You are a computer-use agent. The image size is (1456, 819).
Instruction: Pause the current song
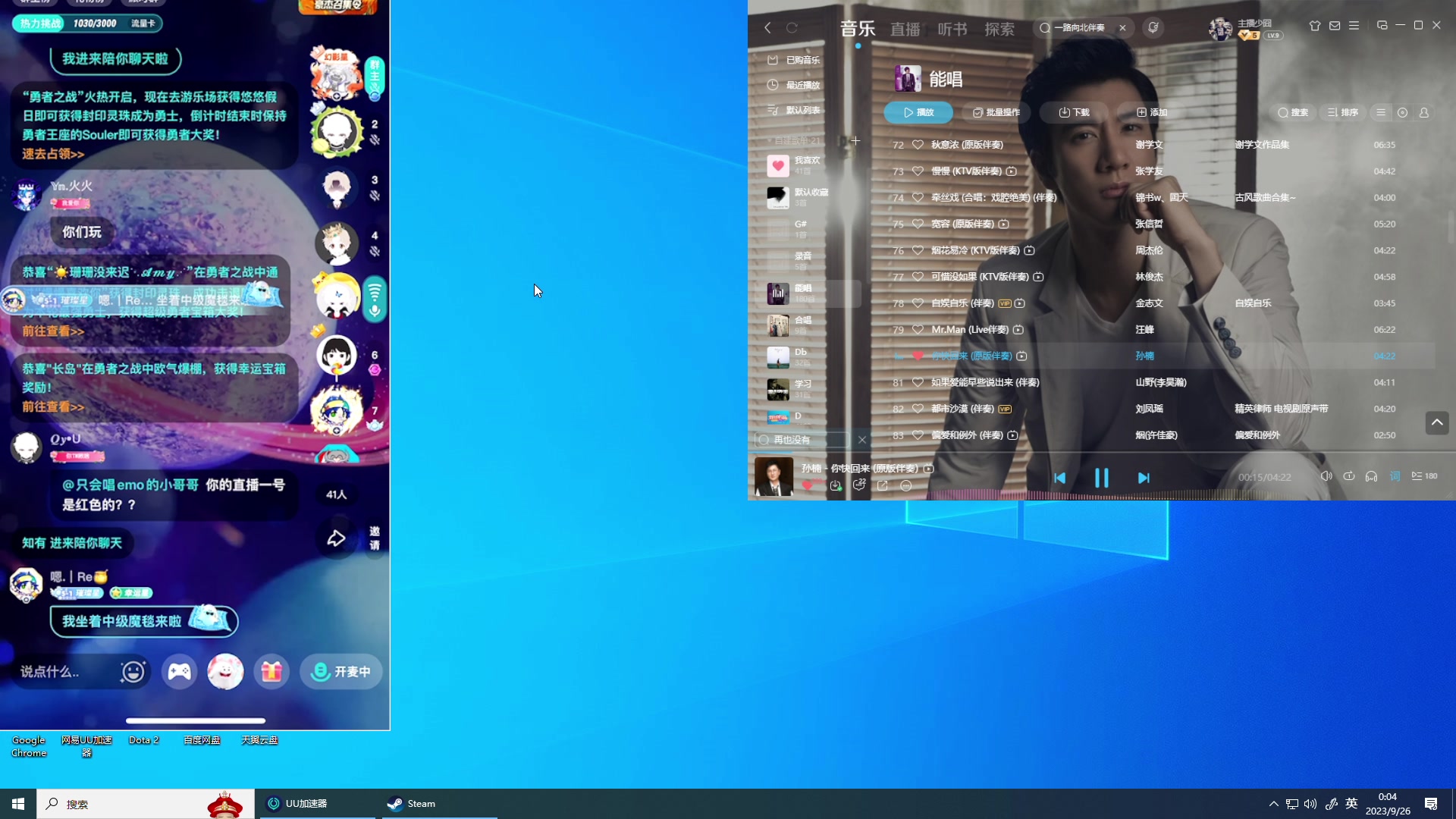1101,478
